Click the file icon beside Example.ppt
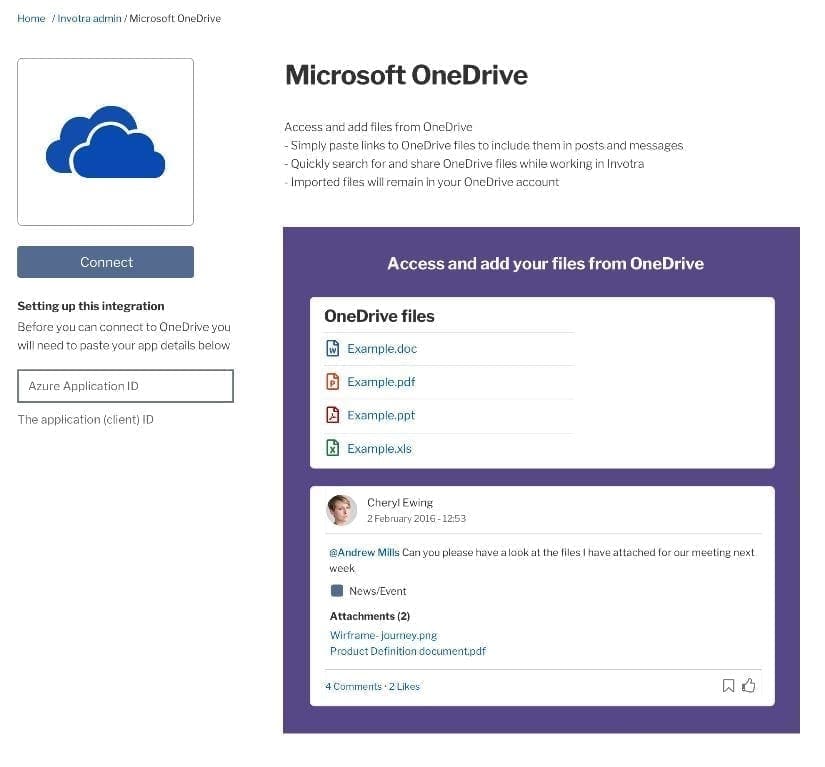 click(333, 415)
